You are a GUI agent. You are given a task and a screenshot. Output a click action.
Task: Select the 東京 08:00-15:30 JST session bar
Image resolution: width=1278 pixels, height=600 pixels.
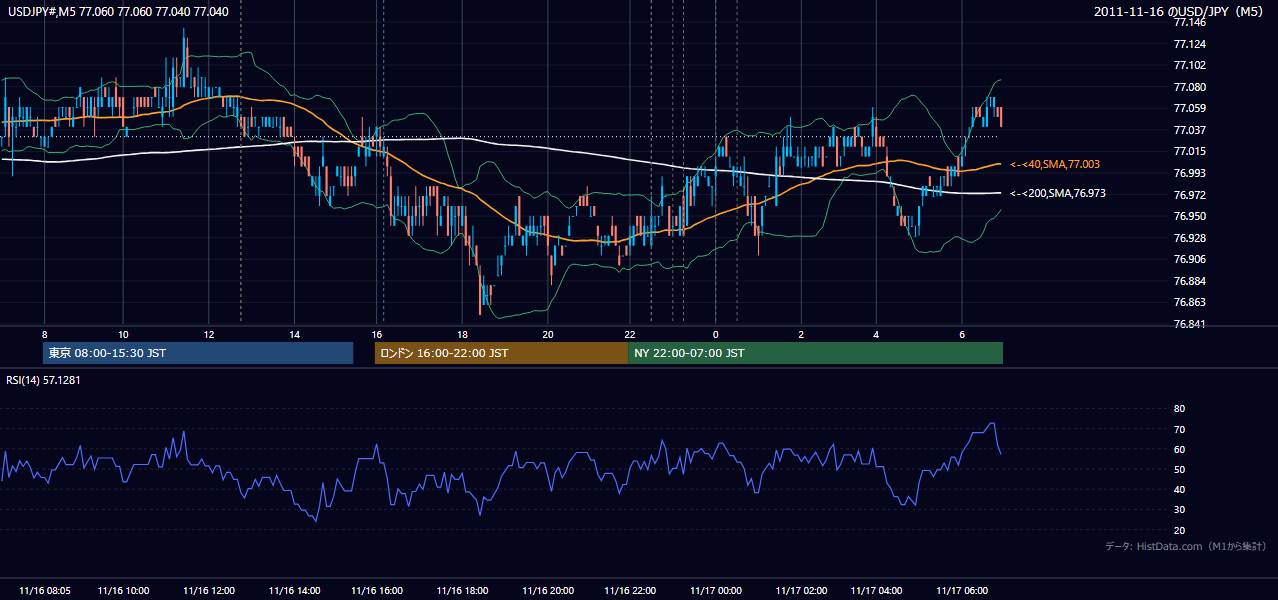pos(198,353)
